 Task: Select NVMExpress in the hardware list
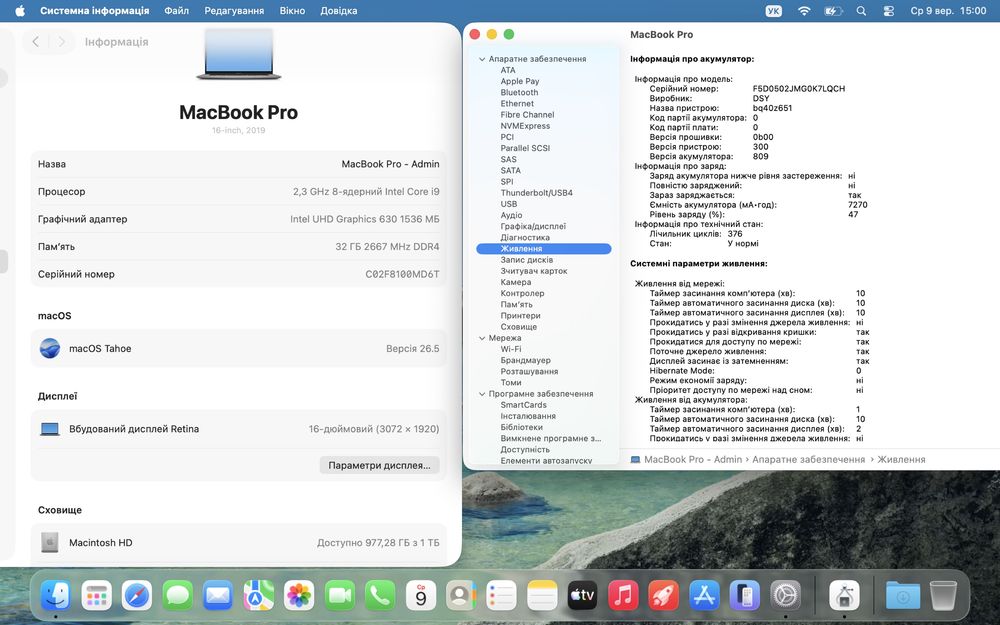pos(525,126)
